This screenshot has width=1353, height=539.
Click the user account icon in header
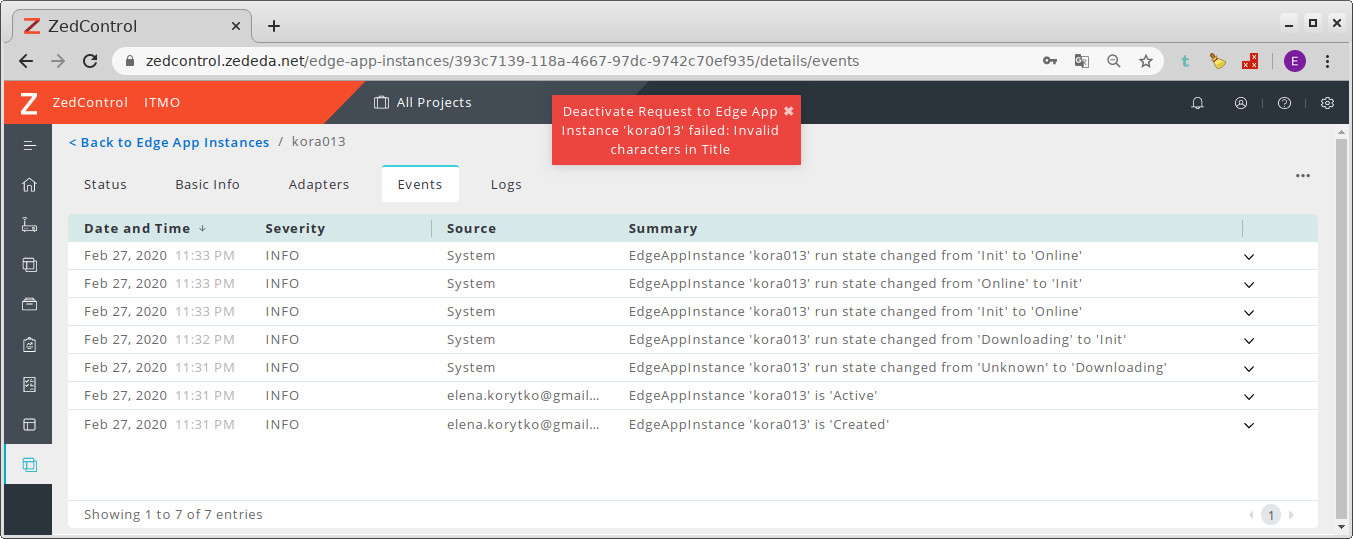click(1241, 103)
